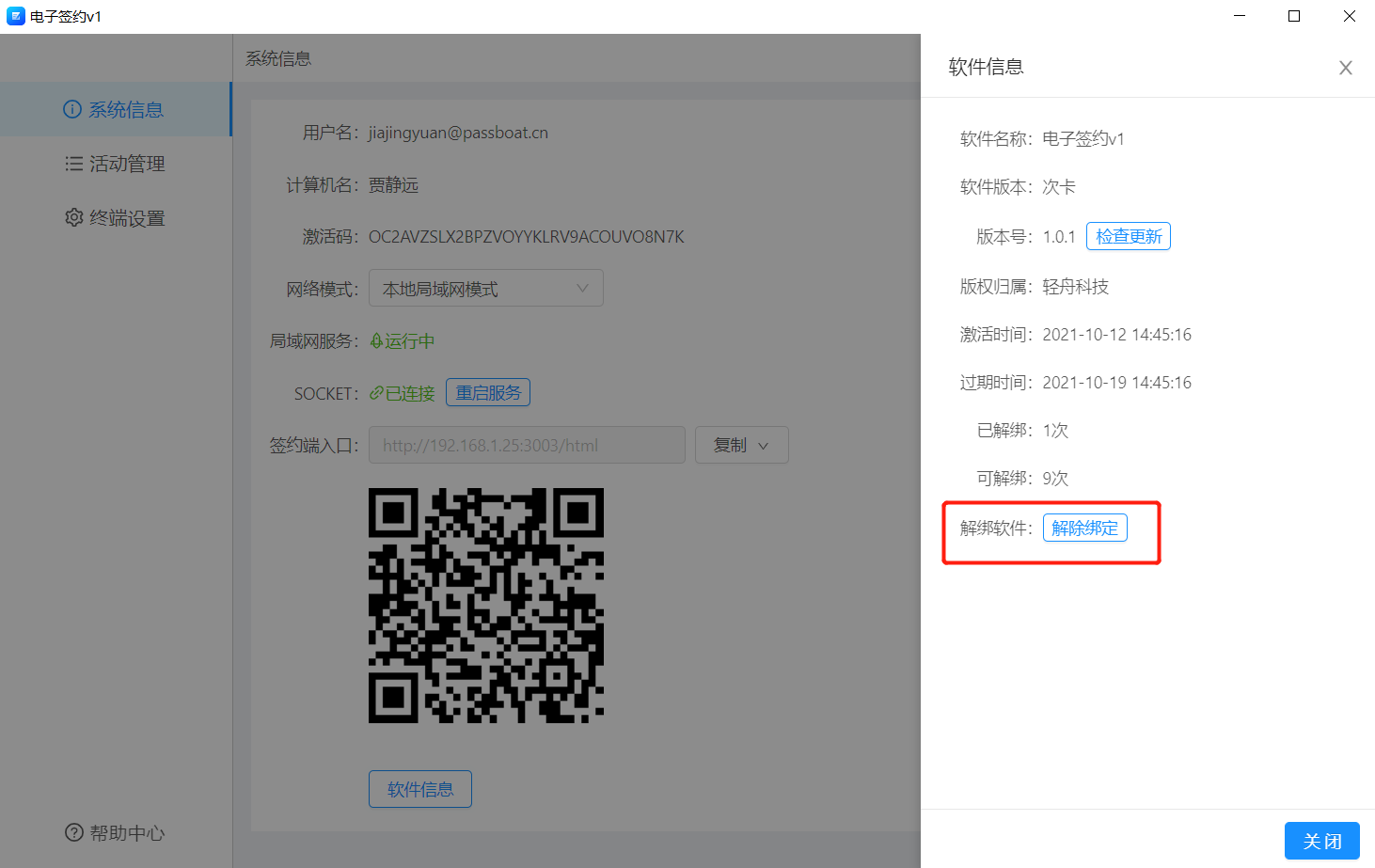The height and width of the screenshot is (868, 1375).
Task: Click the computer name 贾静远
Action: 393,184
